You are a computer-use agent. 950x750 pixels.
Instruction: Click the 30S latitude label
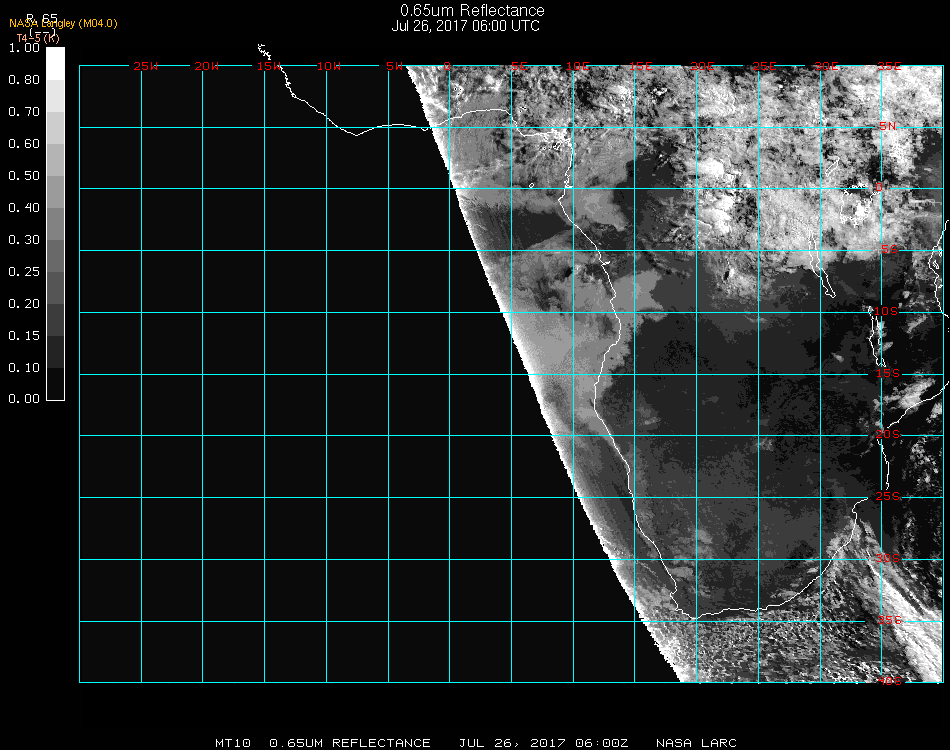tap(888, 558)
